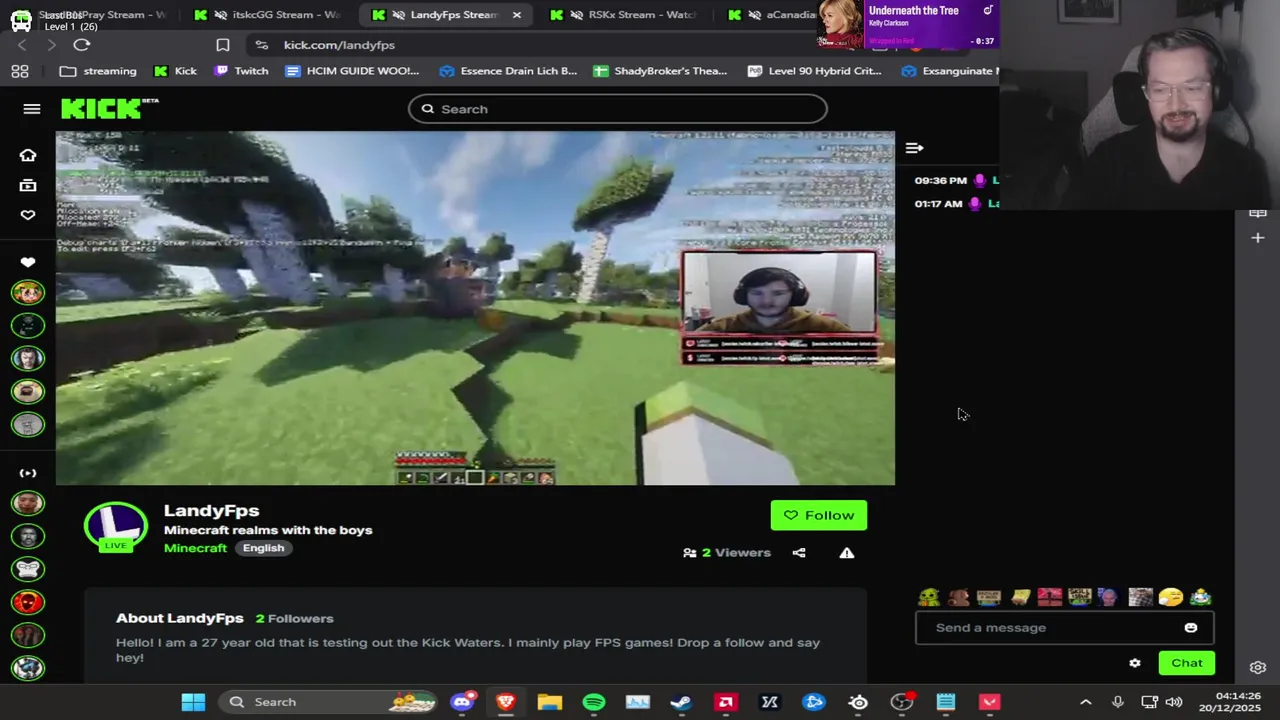
Task: Open Level 90 Hybrid Crit bookmark
Action: 815,71
